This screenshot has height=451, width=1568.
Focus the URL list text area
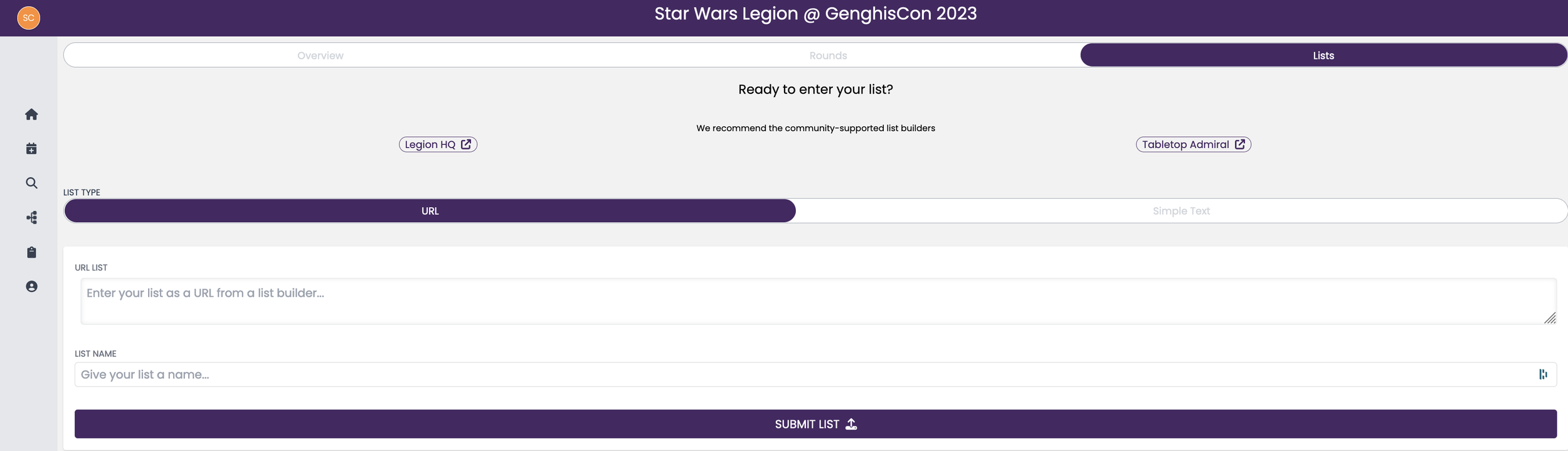[818, 301]
